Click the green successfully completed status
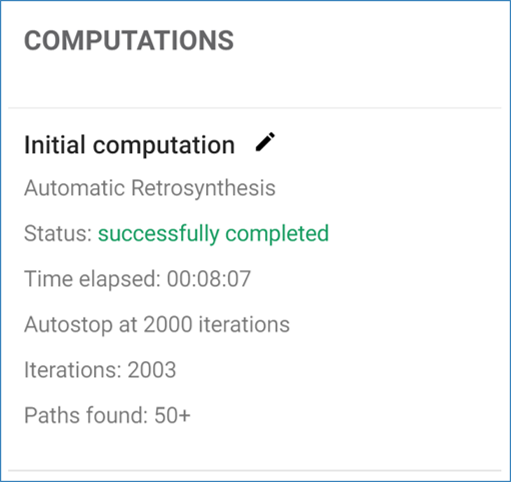511x482 pixels. click(213, 234)
